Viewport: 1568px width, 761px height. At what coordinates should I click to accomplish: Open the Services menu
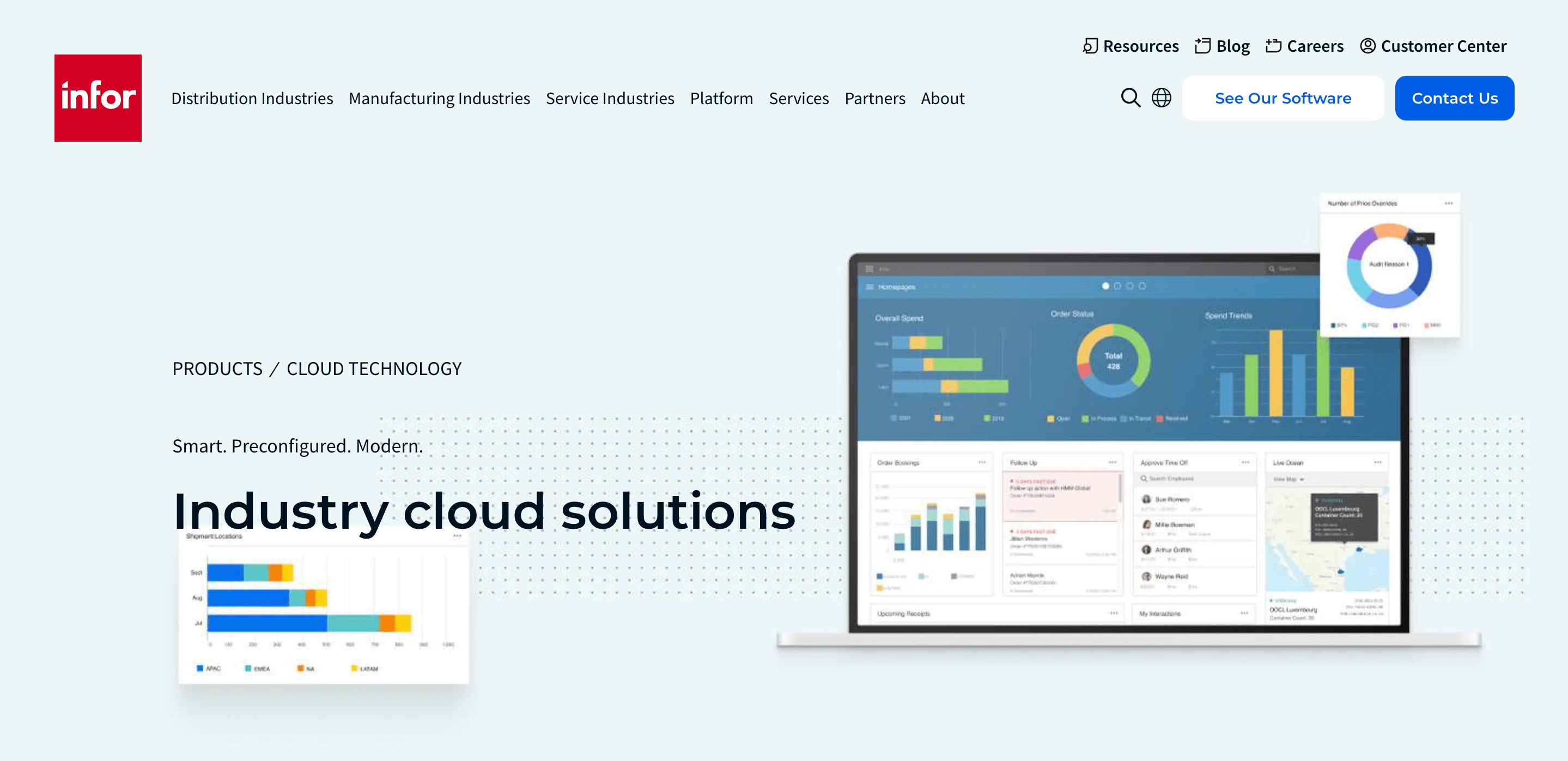[x=799, y=99]
